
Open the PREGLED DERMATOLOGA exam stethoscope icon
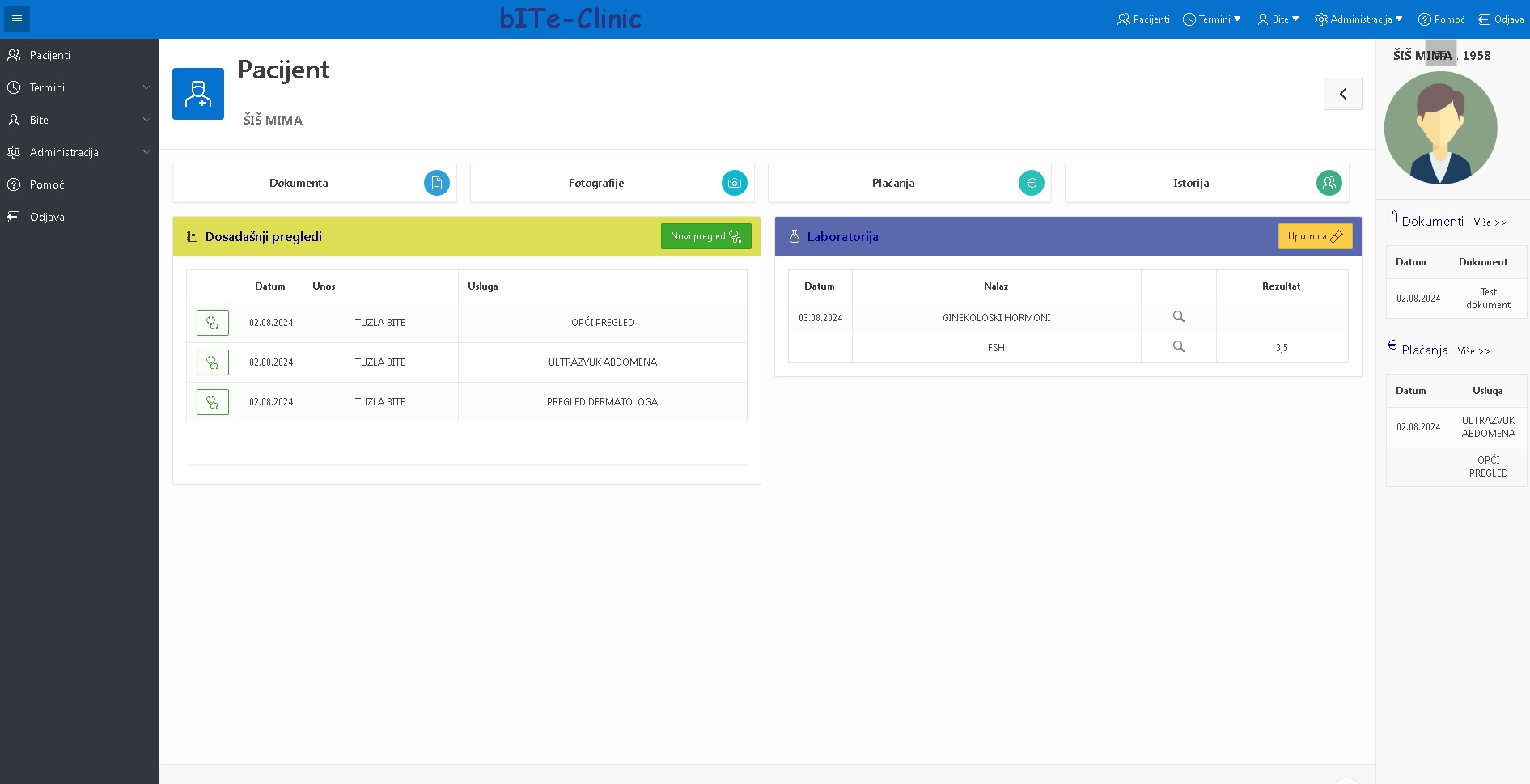[x=213, y=402]
